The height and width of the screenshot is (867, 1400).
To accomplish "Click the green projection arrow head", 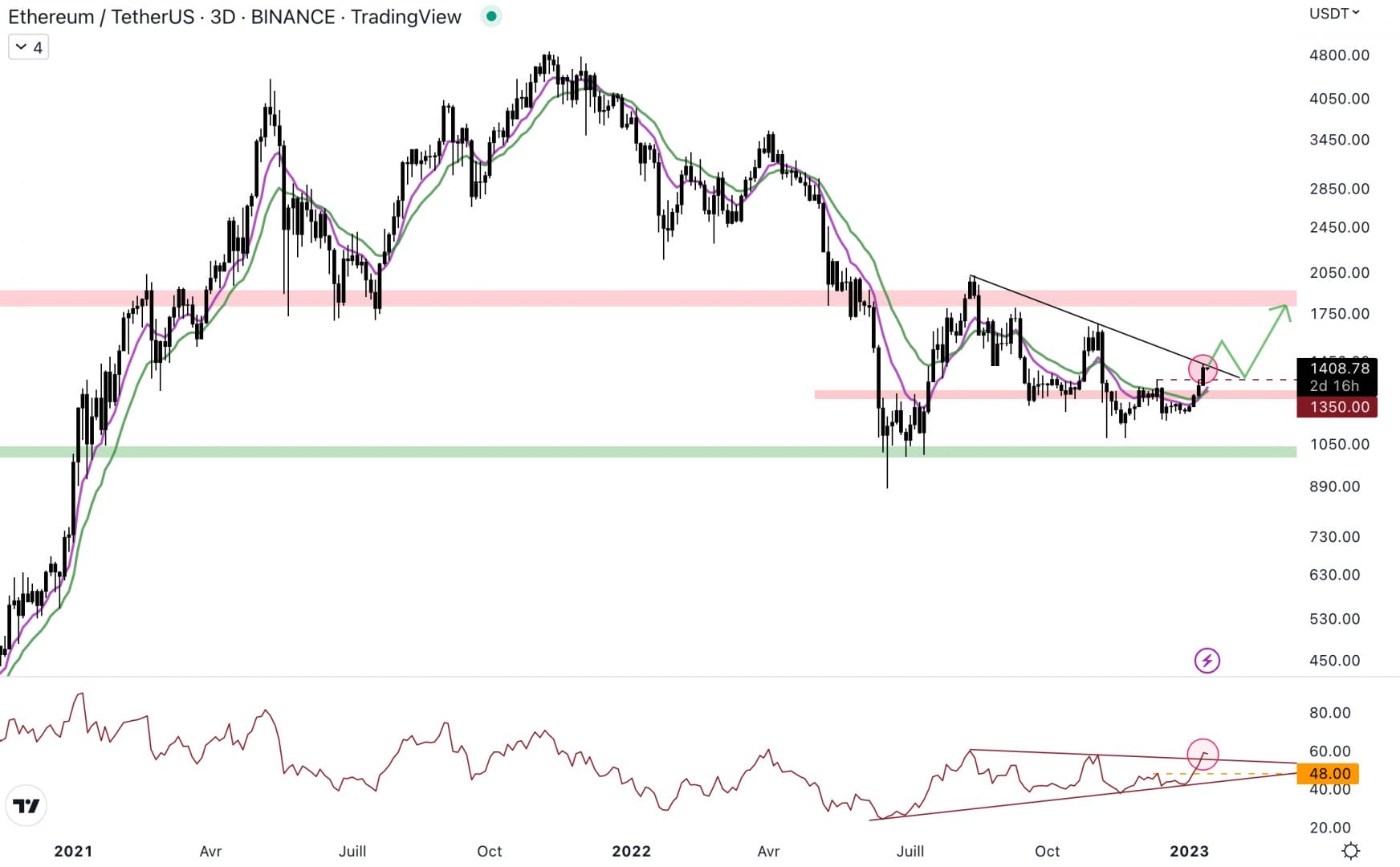I will pyautogui.click(x=1284, y=309).
